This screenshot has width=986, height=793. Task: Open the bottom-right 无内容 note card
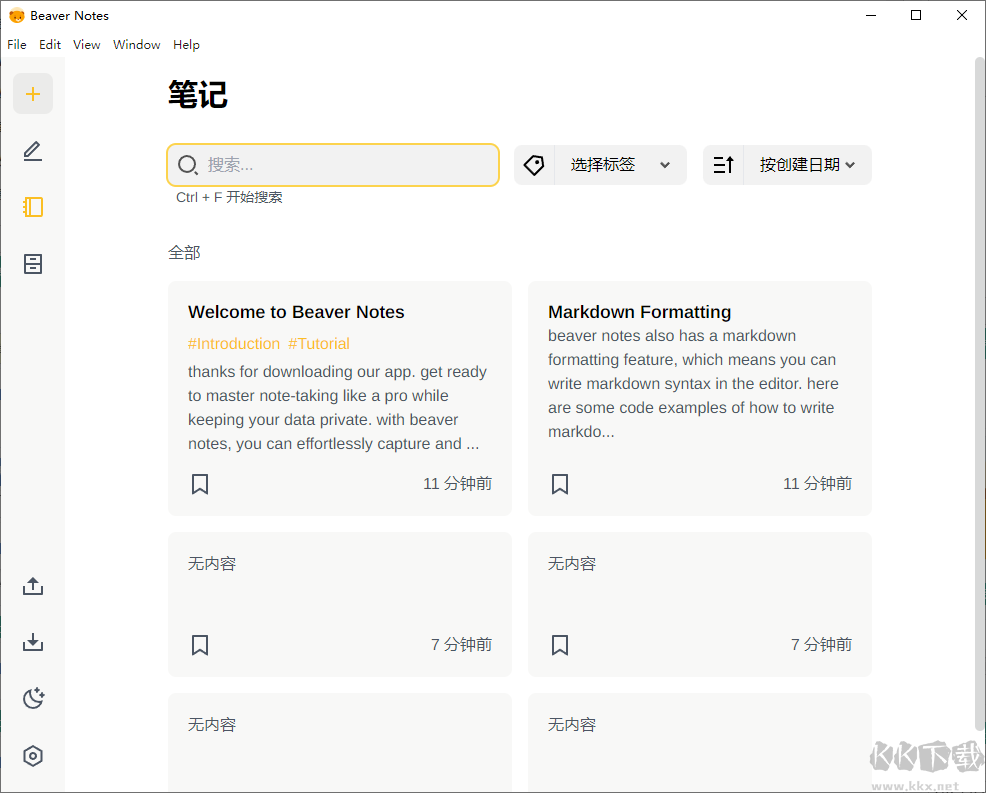pyautogui.click(x=700, y=742)
